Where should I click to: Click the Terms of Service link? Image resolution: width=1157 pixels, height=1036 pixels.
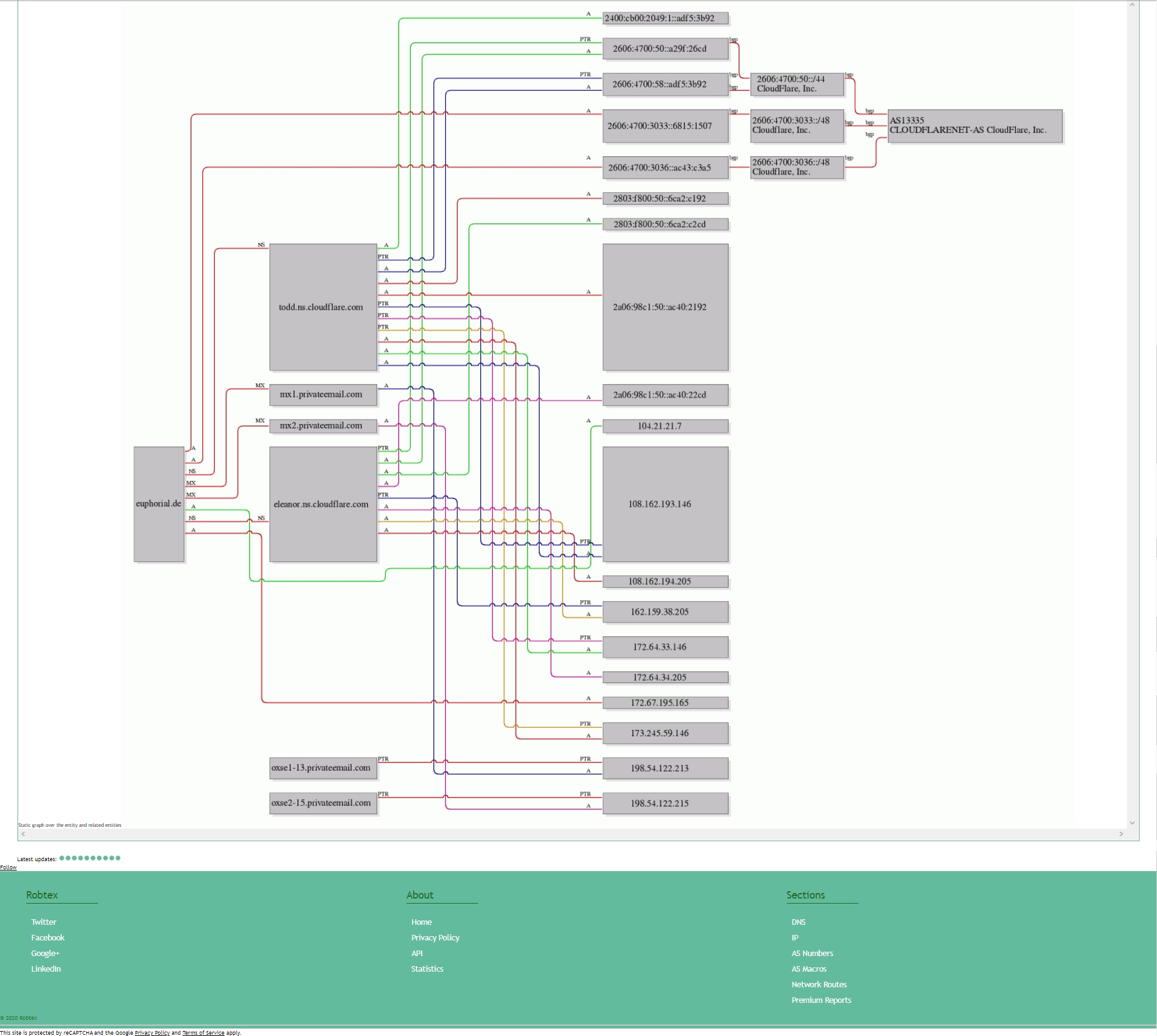(203, 1033)
